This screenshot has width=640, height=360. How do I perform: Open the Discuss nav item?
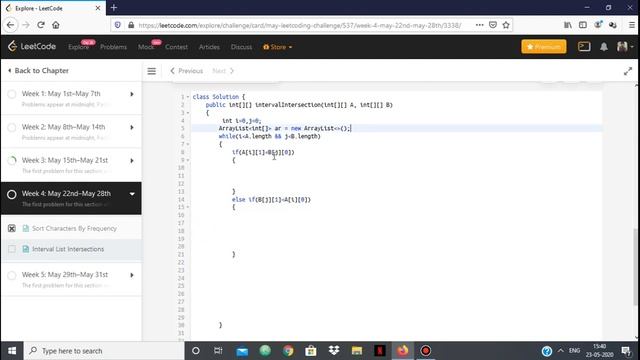coord(241,47)
